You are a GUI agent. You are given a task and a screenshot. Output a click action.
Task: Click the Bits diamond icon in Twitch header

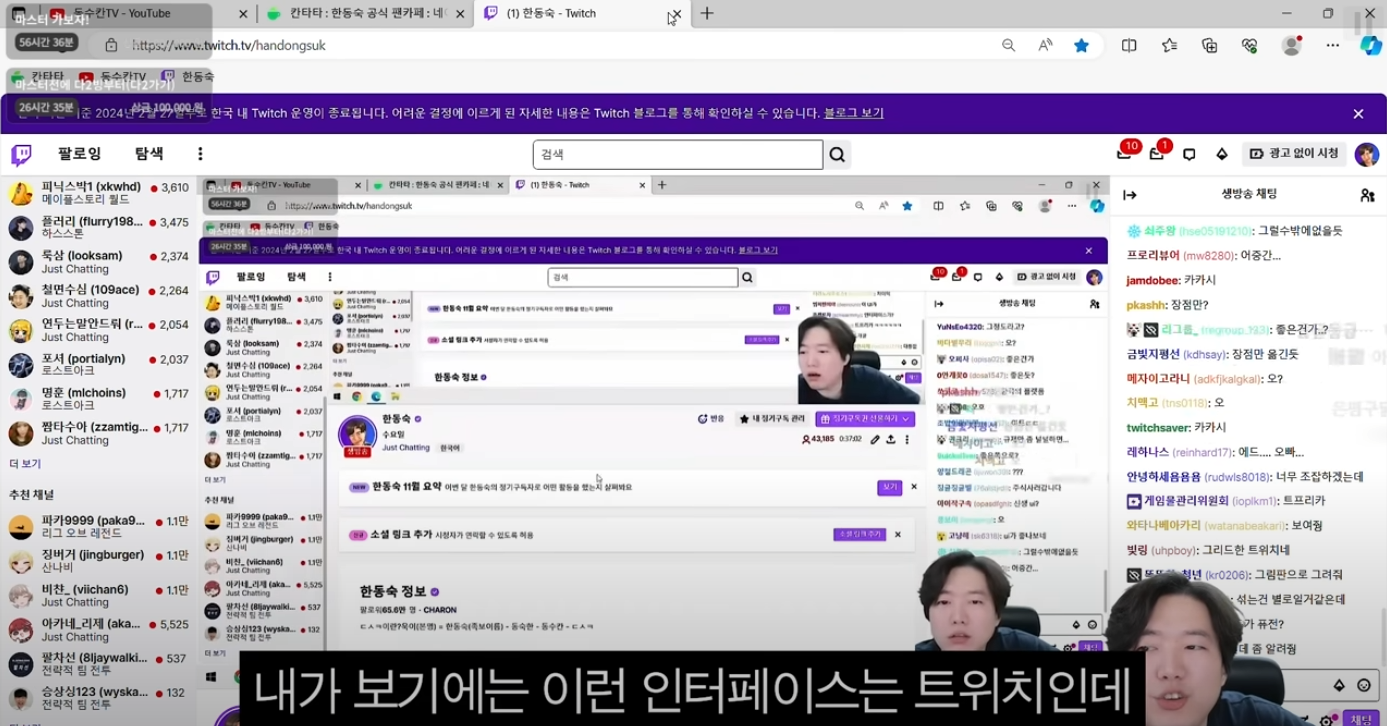click(x=1221, y=155)
